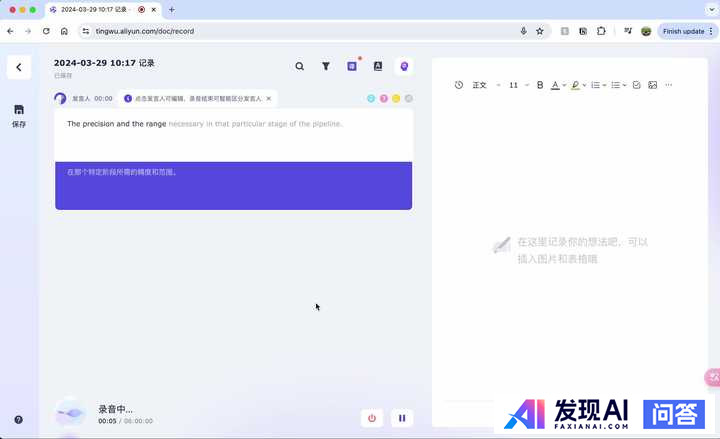Open the floating pink assistant widget
The height and width of the screenshot is (439, 720).
point(713,377)
